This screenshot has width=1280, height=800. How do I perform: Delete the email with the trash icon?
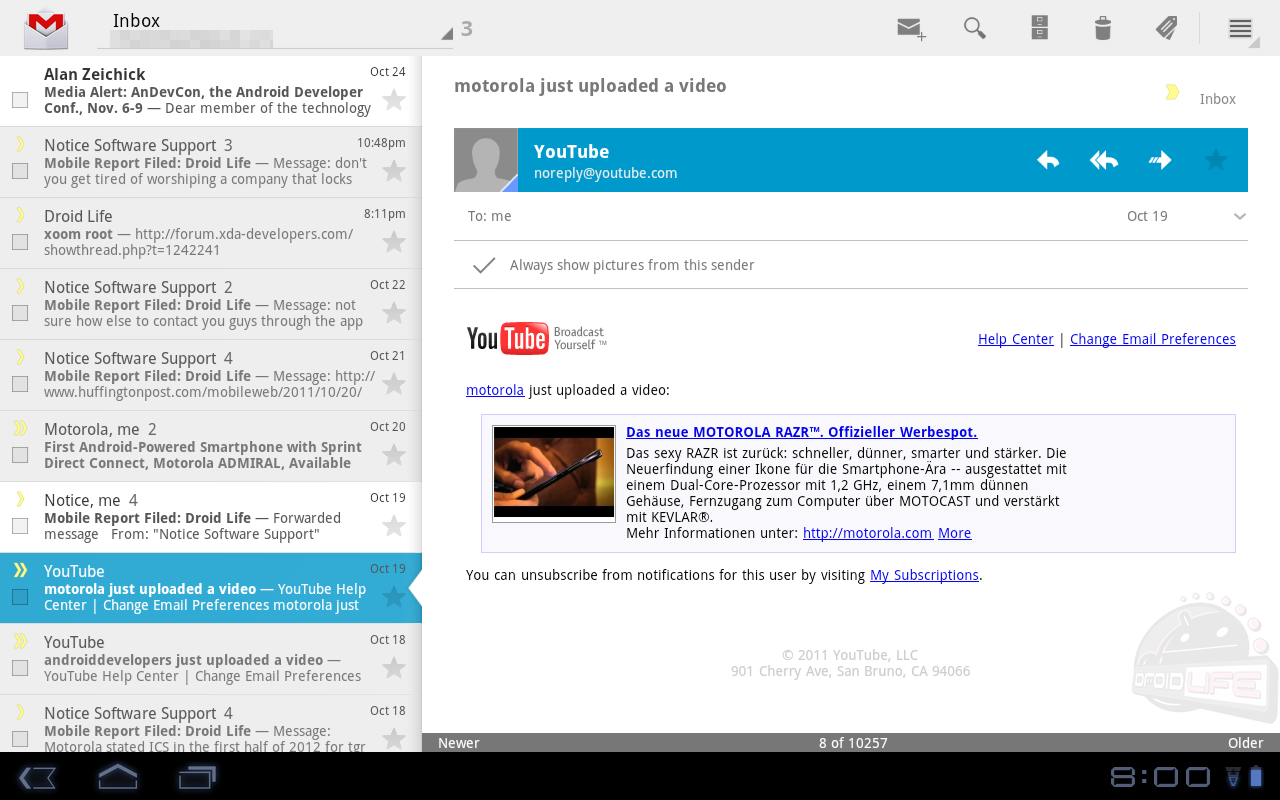[1102, 28]
